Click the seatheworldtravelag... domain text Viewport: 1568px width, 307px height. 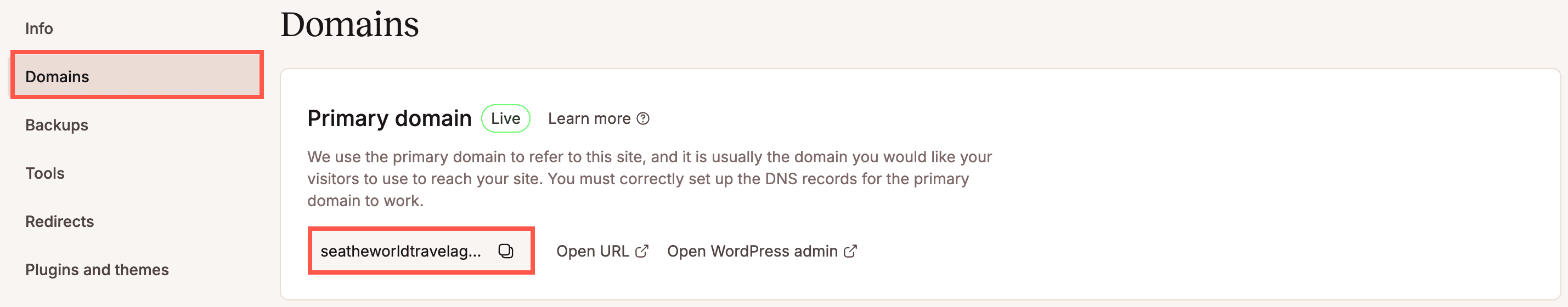pyautogui.click(x=401, y=251)
